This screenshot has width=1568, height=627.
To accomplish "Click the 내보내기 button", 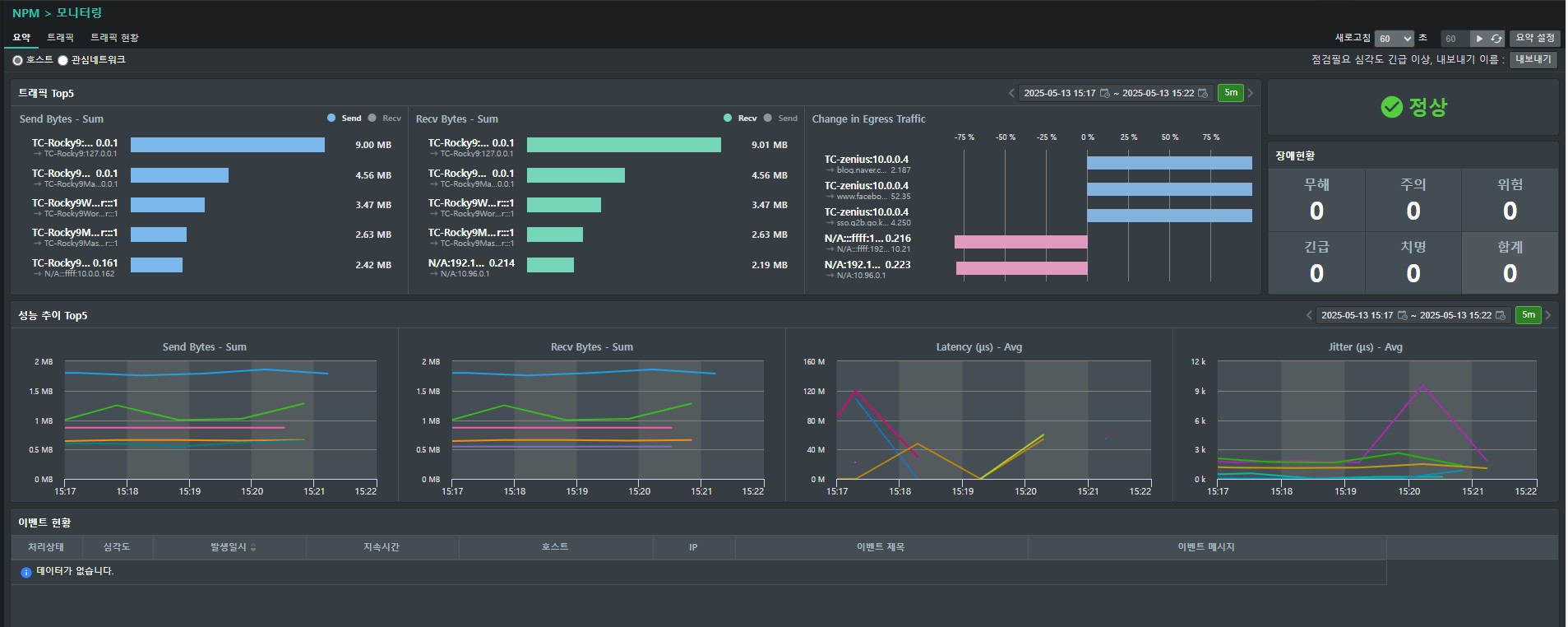I will point(1533,59).
